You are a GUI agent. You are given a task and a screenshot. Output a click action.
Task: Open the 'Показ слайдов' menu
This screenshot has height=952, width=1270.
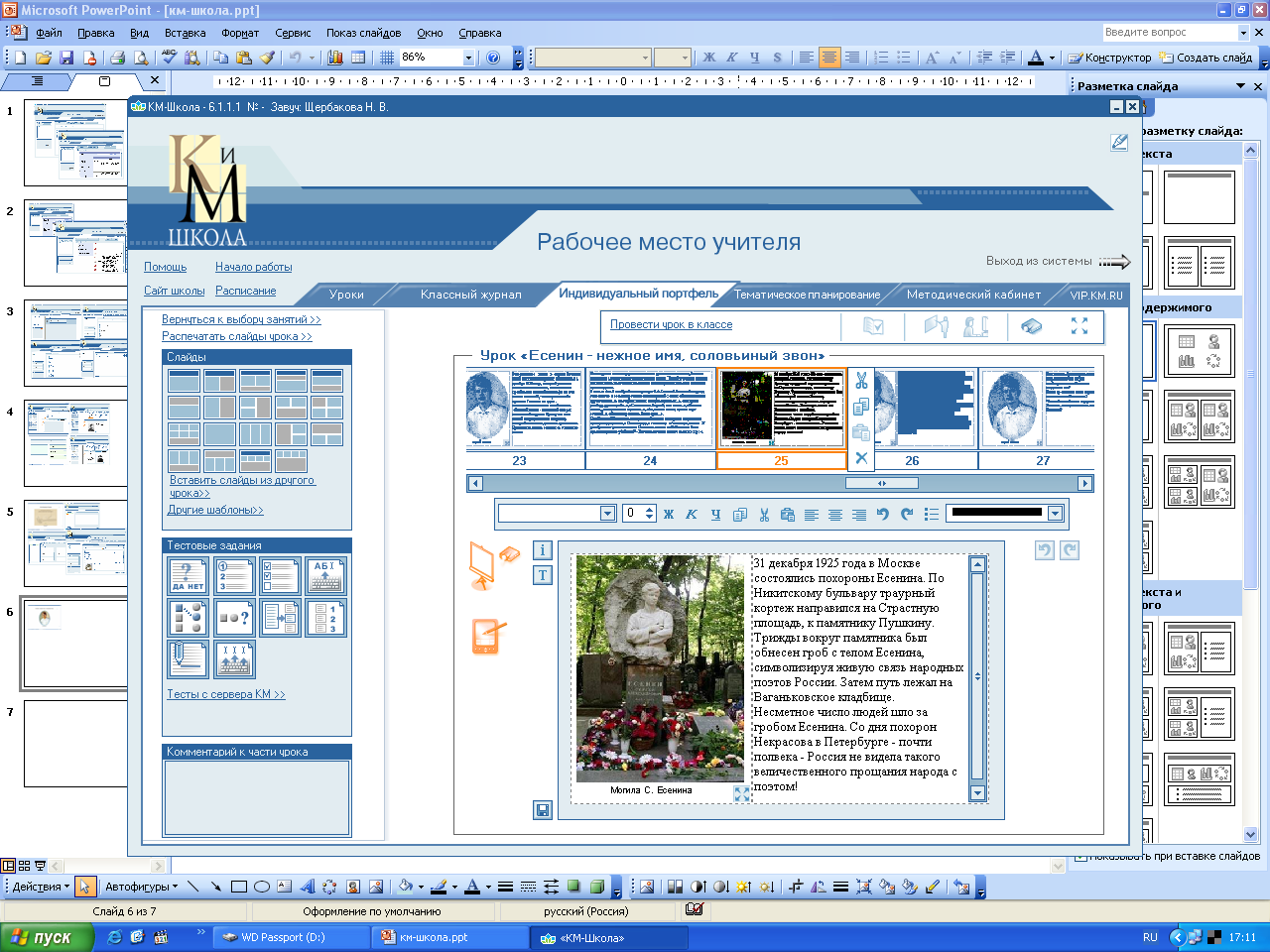(x=364, y=33)
